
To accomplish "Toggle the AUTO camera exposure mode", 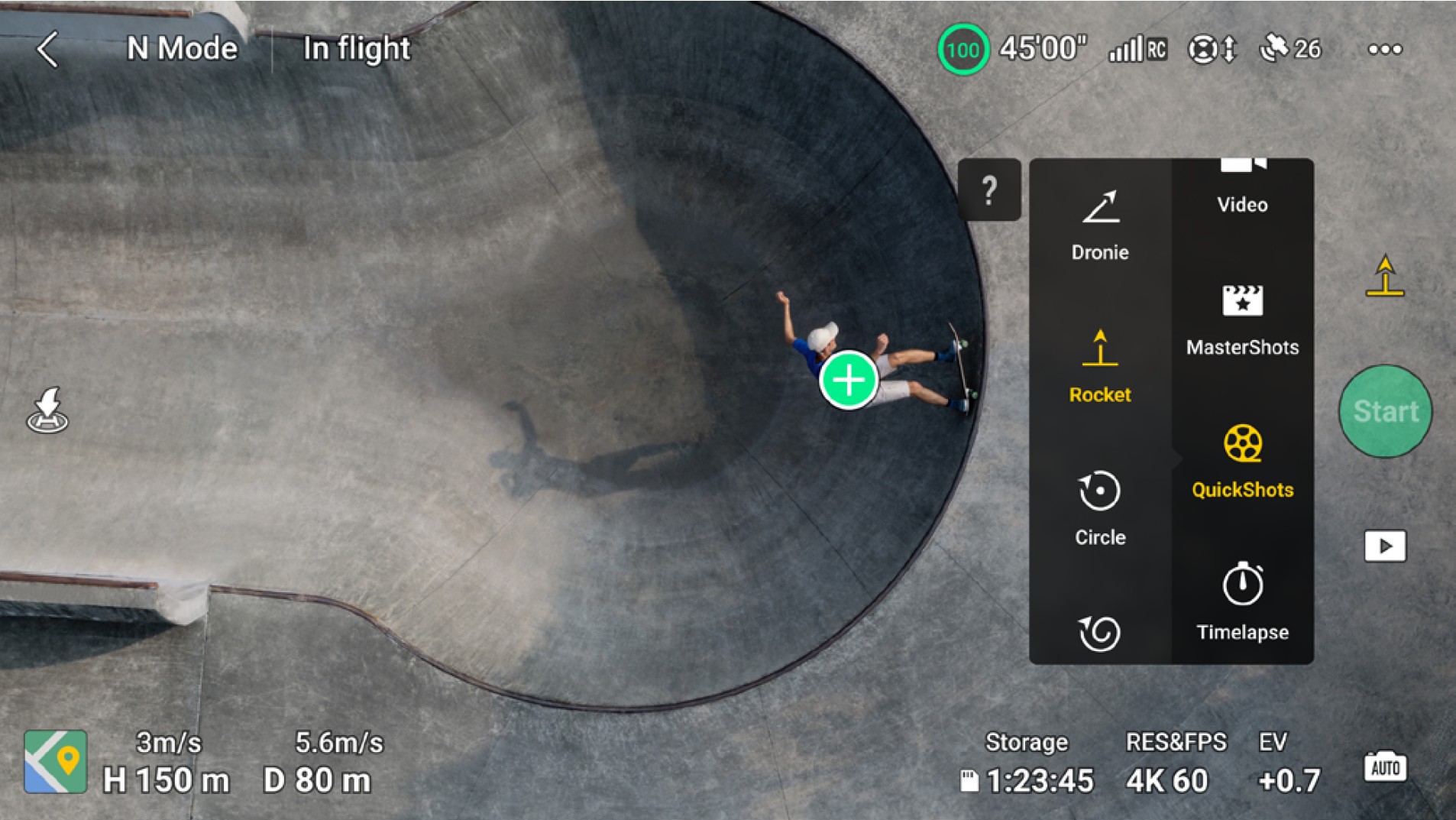I will [x=1385, y=767].
